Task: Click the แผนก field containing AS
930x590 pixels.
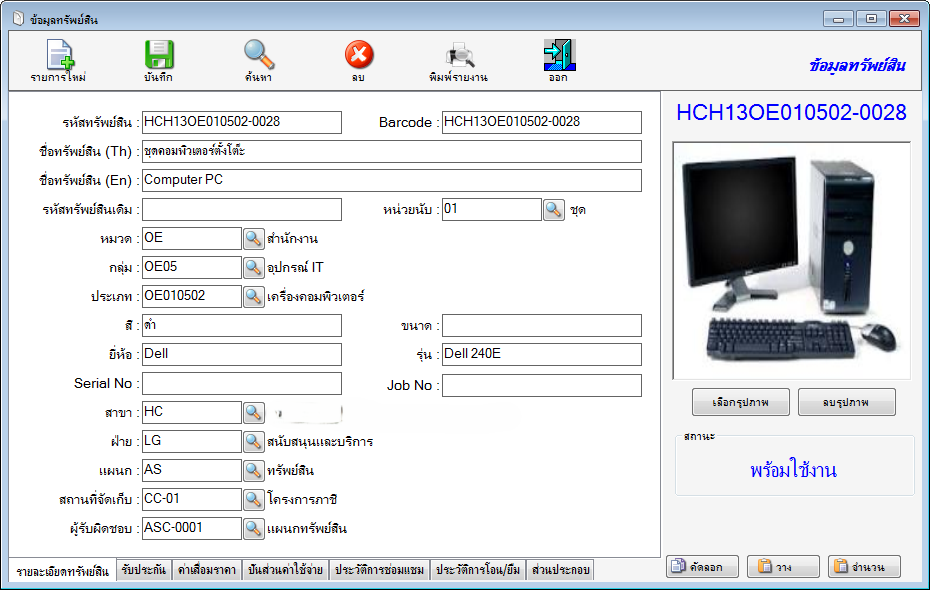Action: point(192,470)
